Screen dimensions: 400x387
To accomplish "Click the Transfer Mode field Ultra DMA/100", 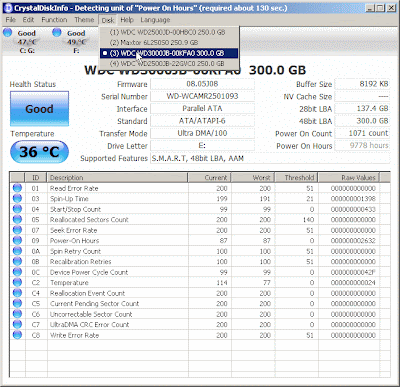I will (202, 133).
